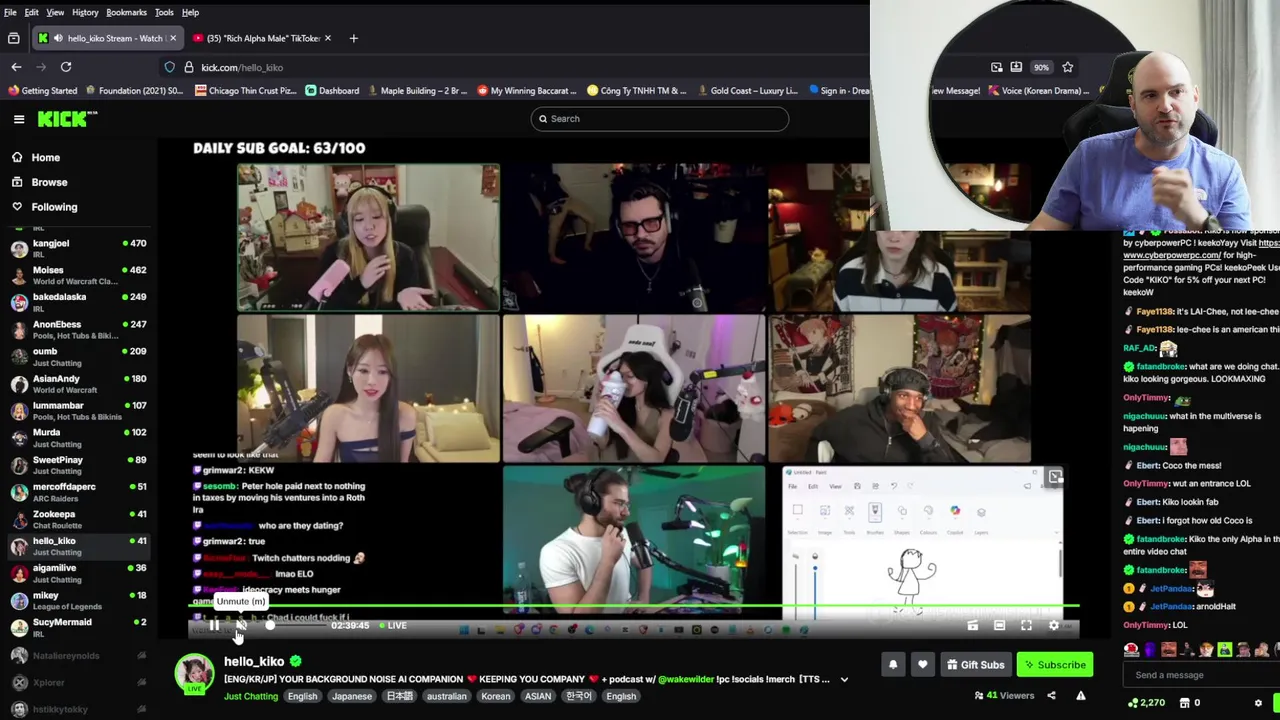The width and height of the screenshot is (1280, 720).
Task: Click the australian tag
Action: click(446, 696)
